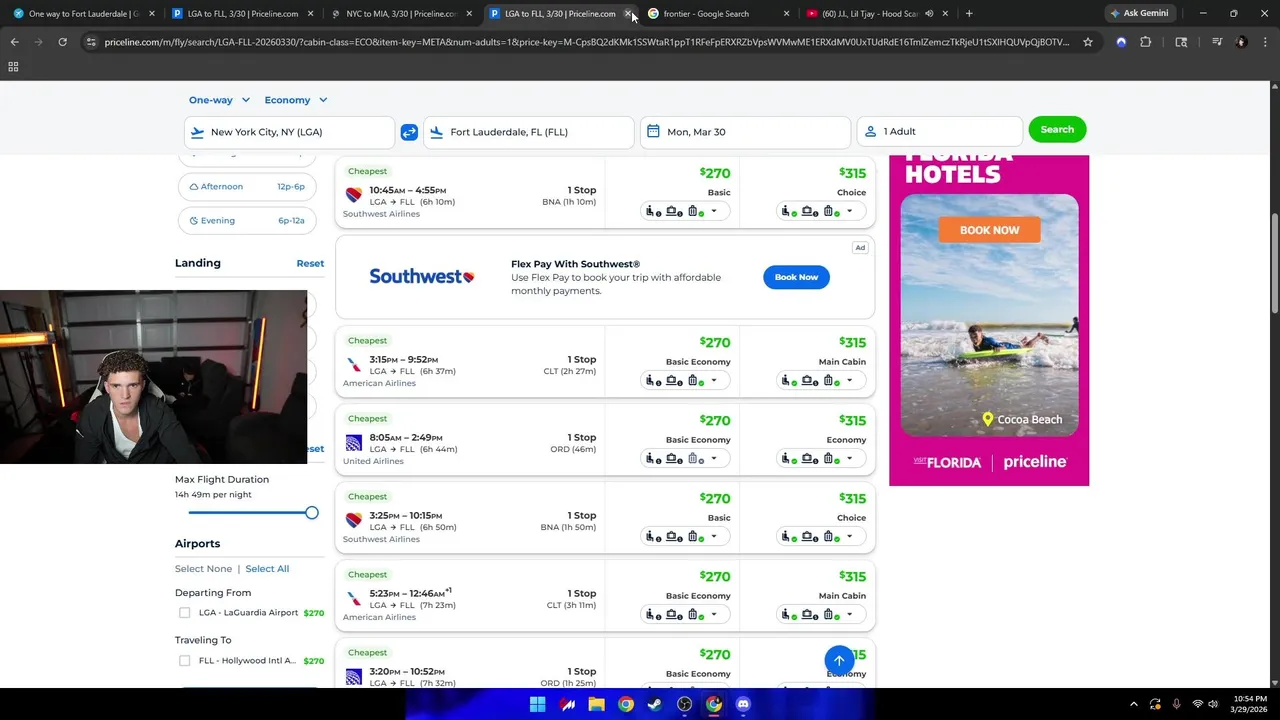Toggle the Afternoon 12p-6p takeoff filter
The height and width of the screenshot is (720, 1280).
(x=247, y=187)
